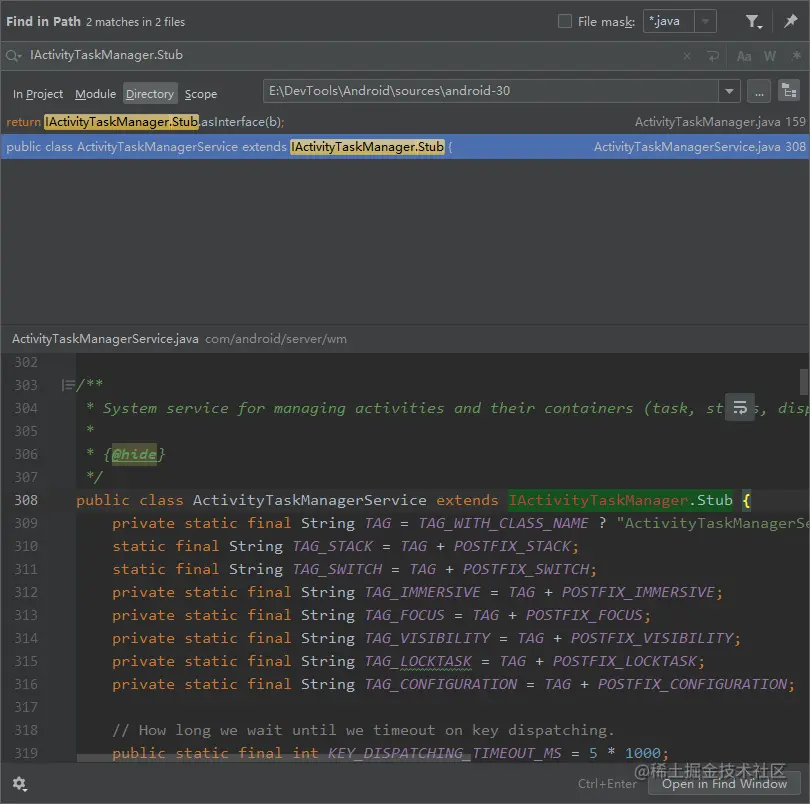Open the settings gear menu
This screenshot has height=804, width=810.
pos(20,784)
